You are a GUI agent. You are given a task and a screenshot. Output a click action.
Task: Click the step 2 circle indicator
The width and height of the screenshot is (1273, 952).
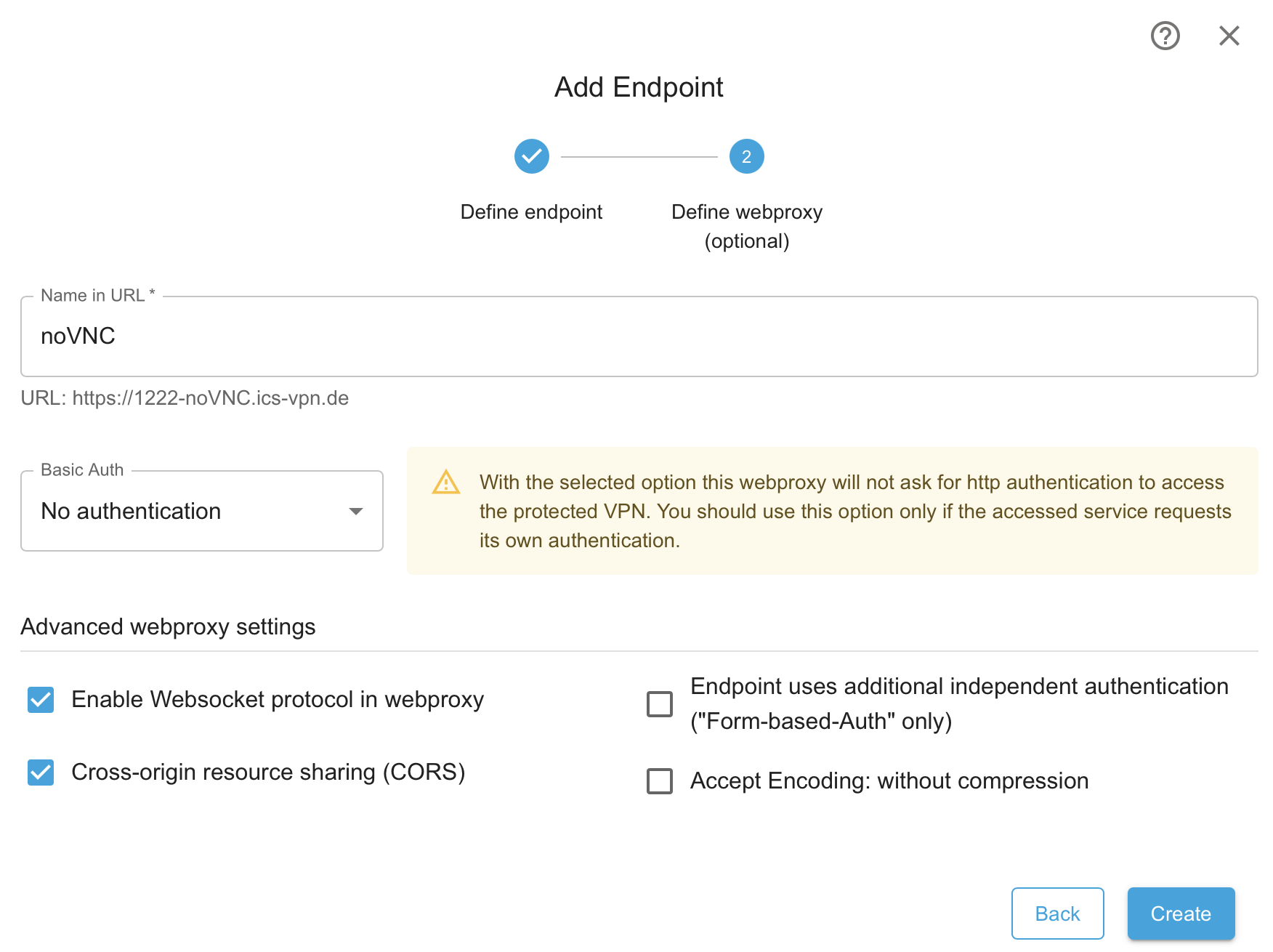click(x=747, y=156)
